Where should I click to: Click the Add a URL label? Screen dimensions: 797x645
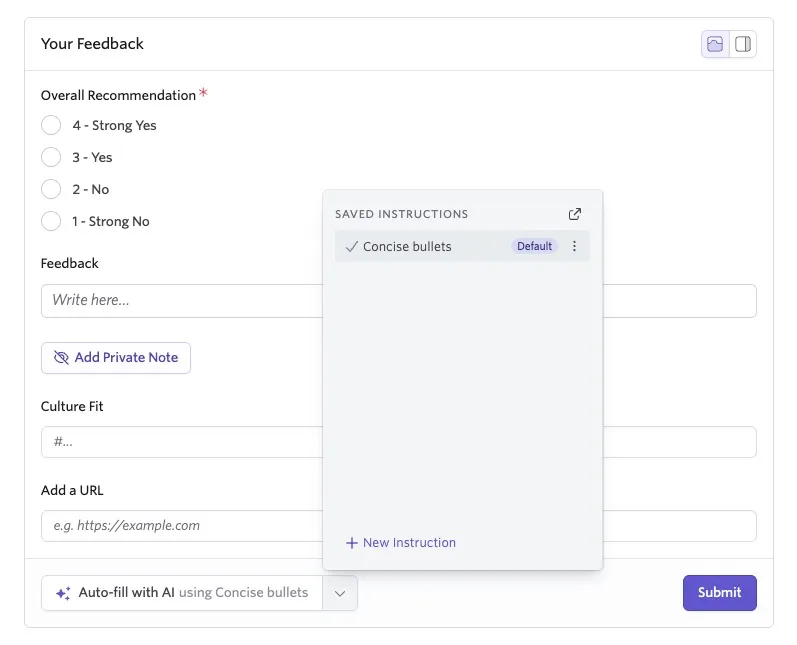coord(72,490)
